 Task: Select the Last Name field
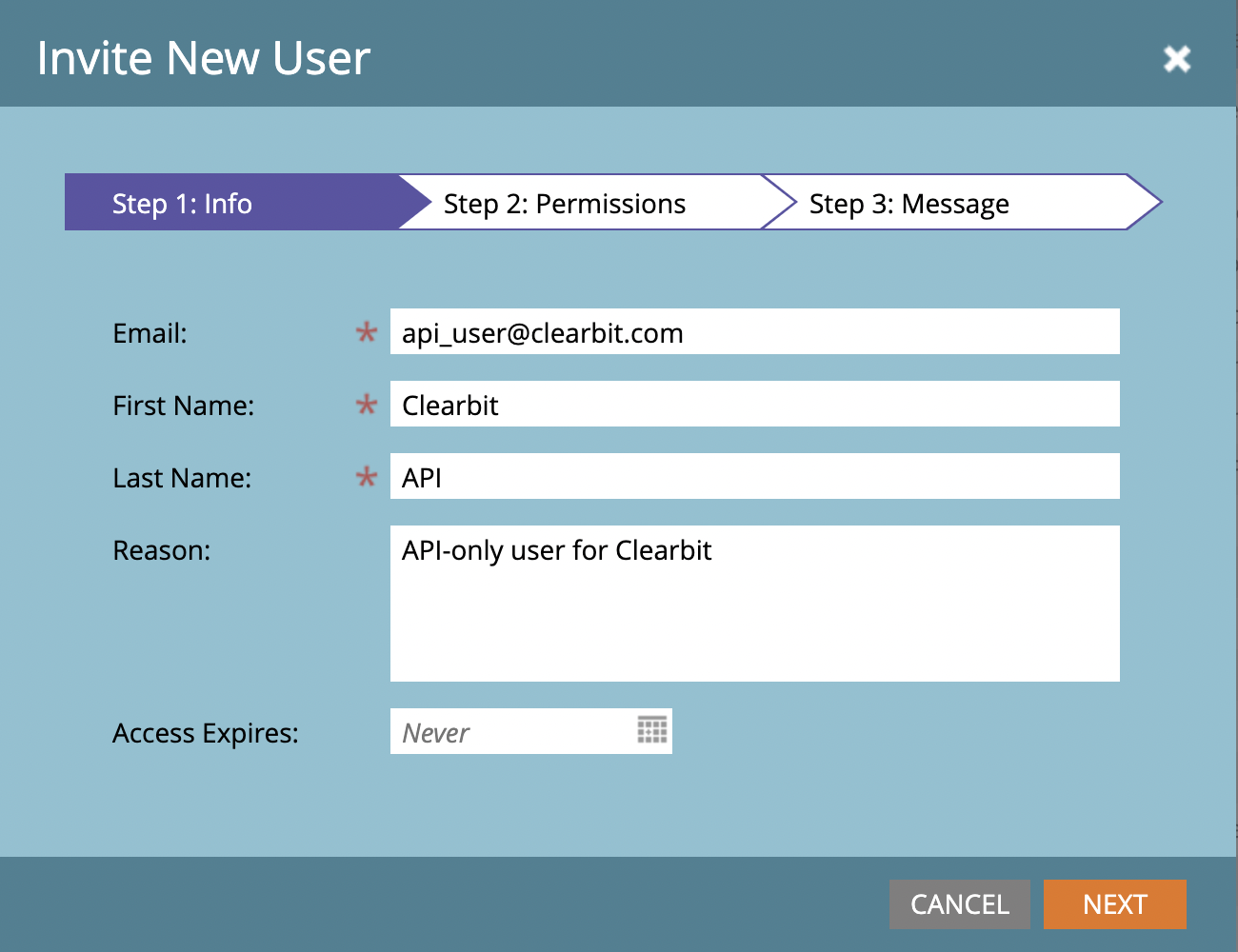(755, 476)
